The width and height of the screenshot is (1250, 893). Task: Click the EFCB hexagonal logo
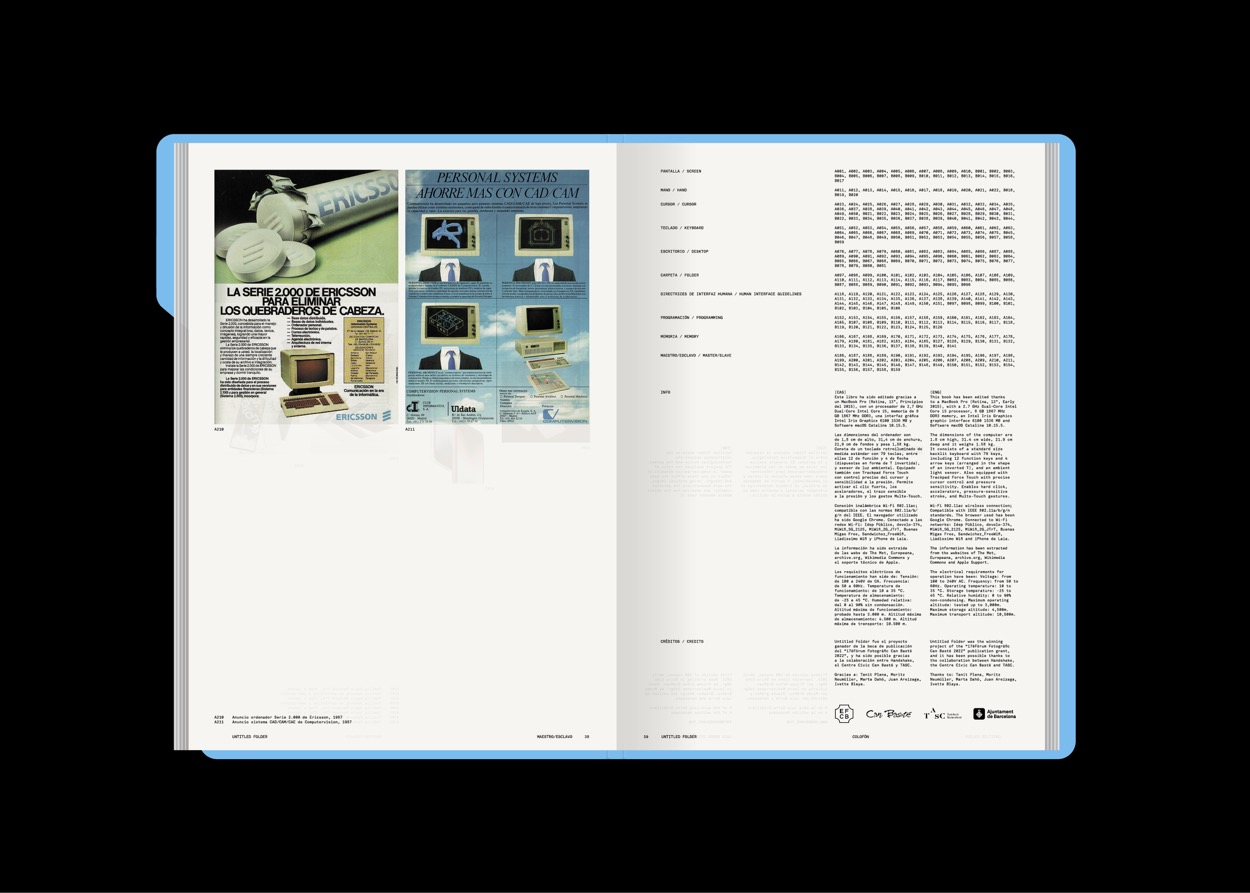(844, 713)
